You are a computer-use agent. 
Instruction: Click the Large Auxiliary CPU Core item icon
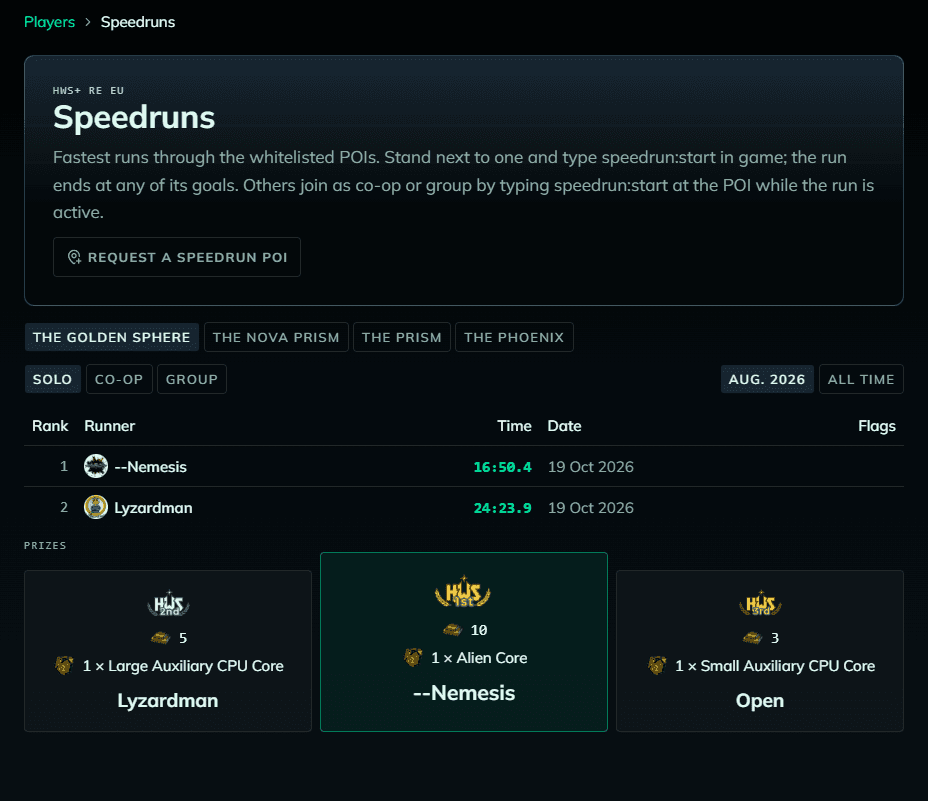pos(65,665)
